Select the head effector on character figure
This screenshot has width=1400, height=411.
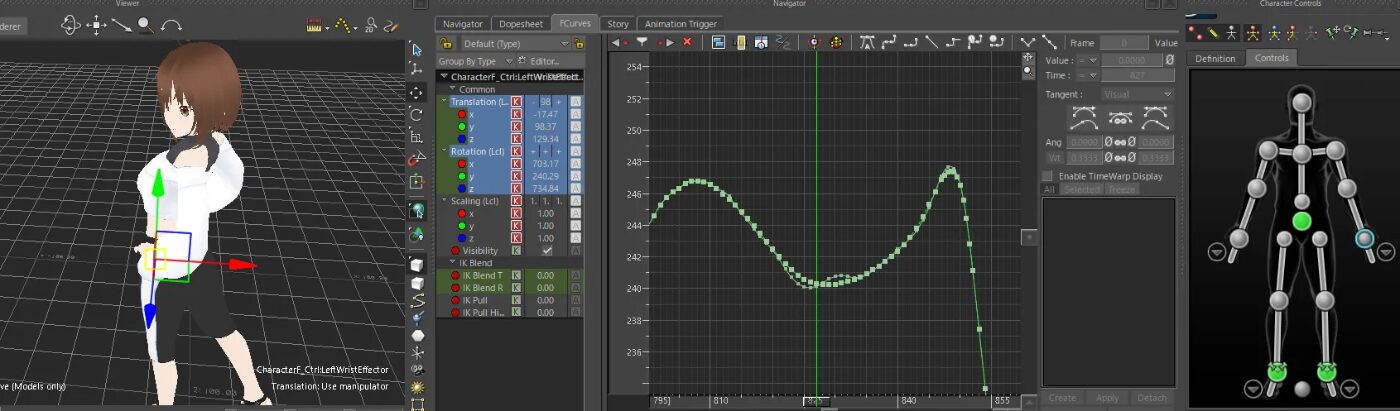(x=1301, y=103)
